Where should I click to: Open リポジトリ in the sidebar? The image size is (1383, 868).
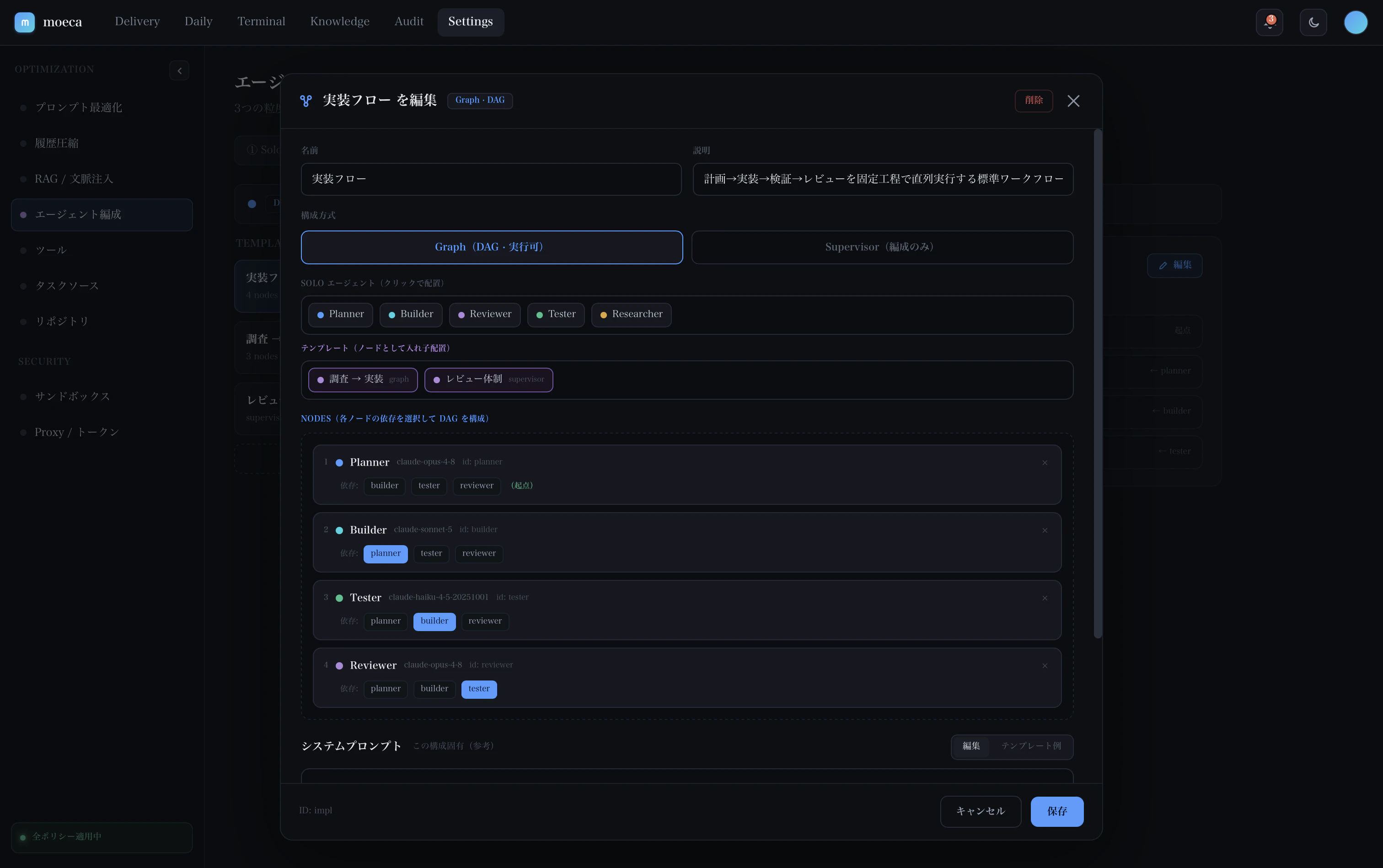click(x=102, y=321)
